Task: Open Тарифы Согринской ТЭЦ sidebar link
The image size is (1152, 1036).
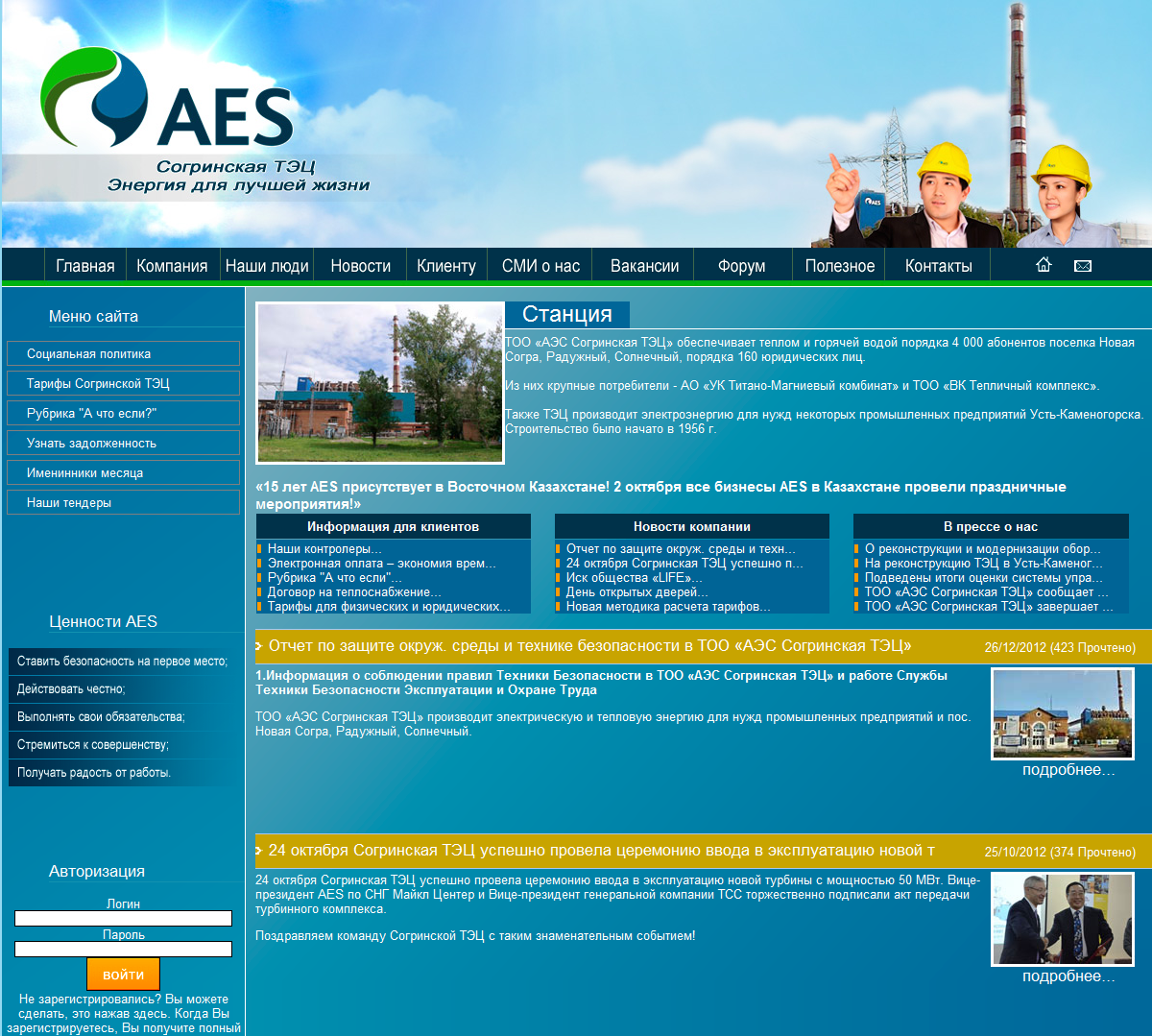Action: (x=123, y=383)
